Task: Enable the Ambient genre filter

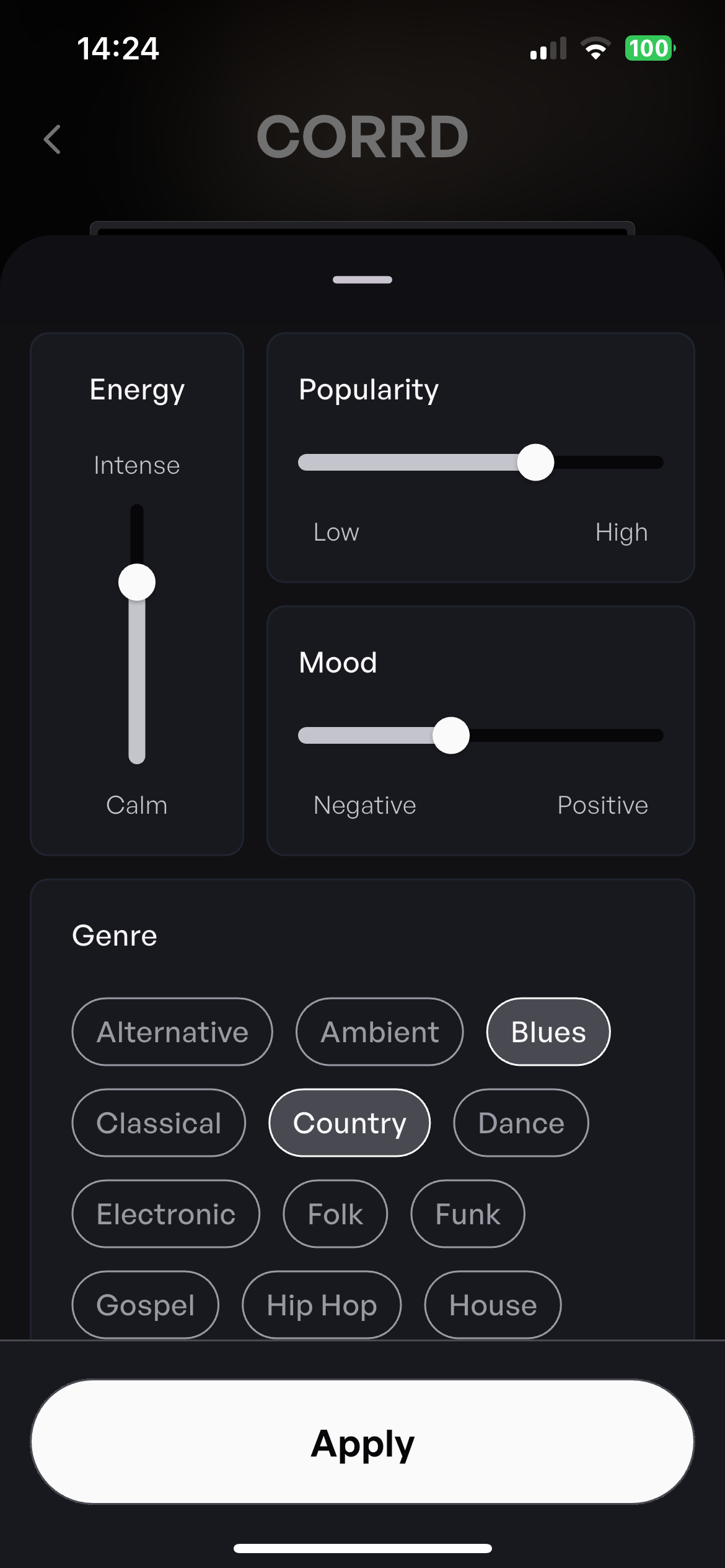Action: tap(379, 1032)
